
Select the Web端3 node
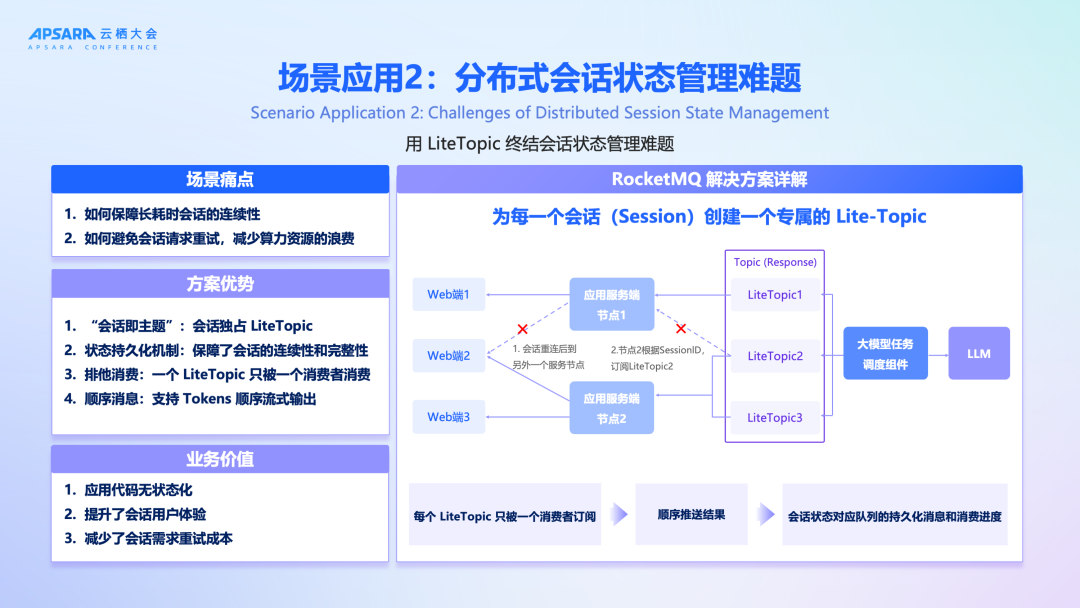pyautogui.click(x=448, y=416)
